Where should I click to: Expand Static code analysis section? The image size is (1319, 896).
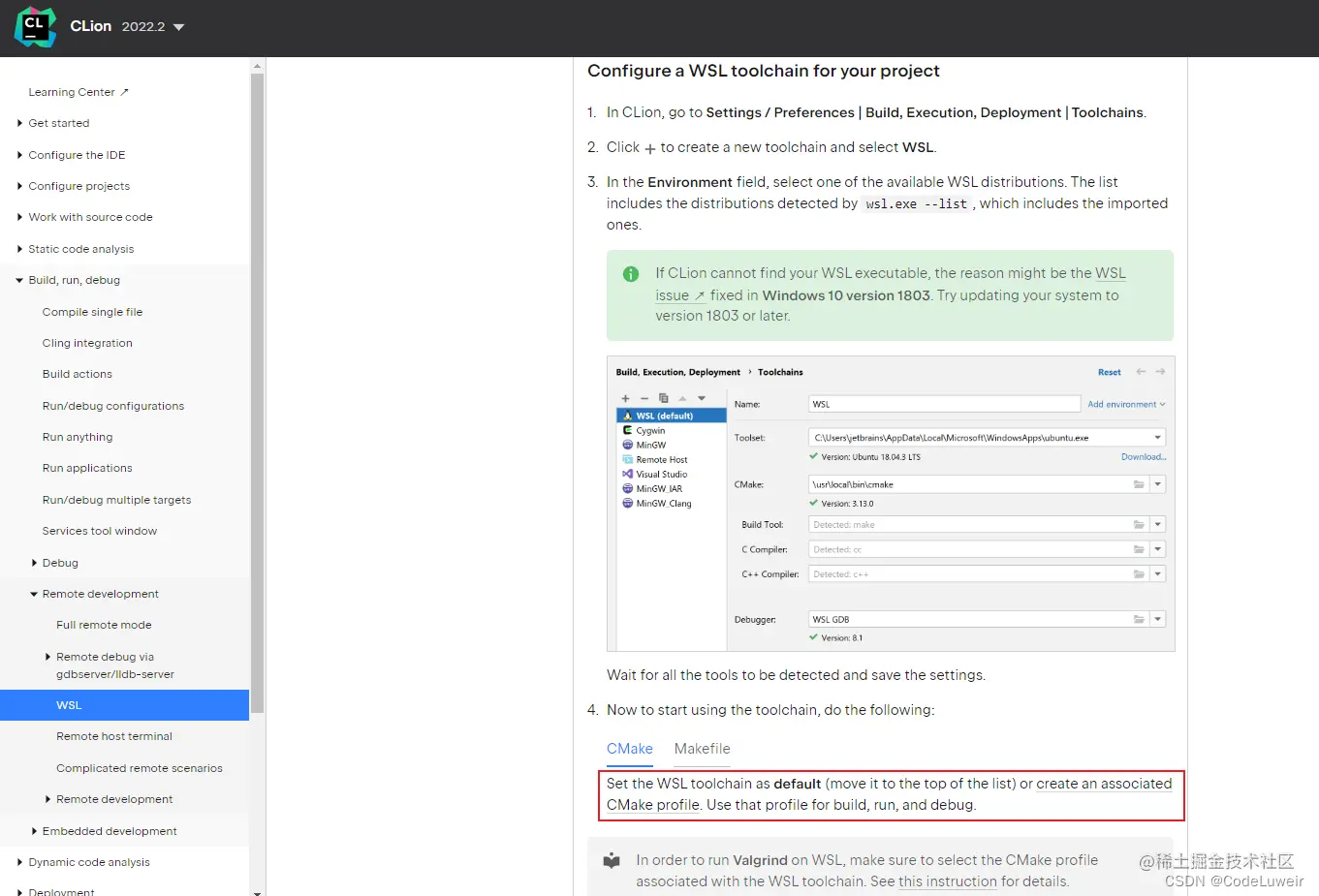[x=19, y=249]
